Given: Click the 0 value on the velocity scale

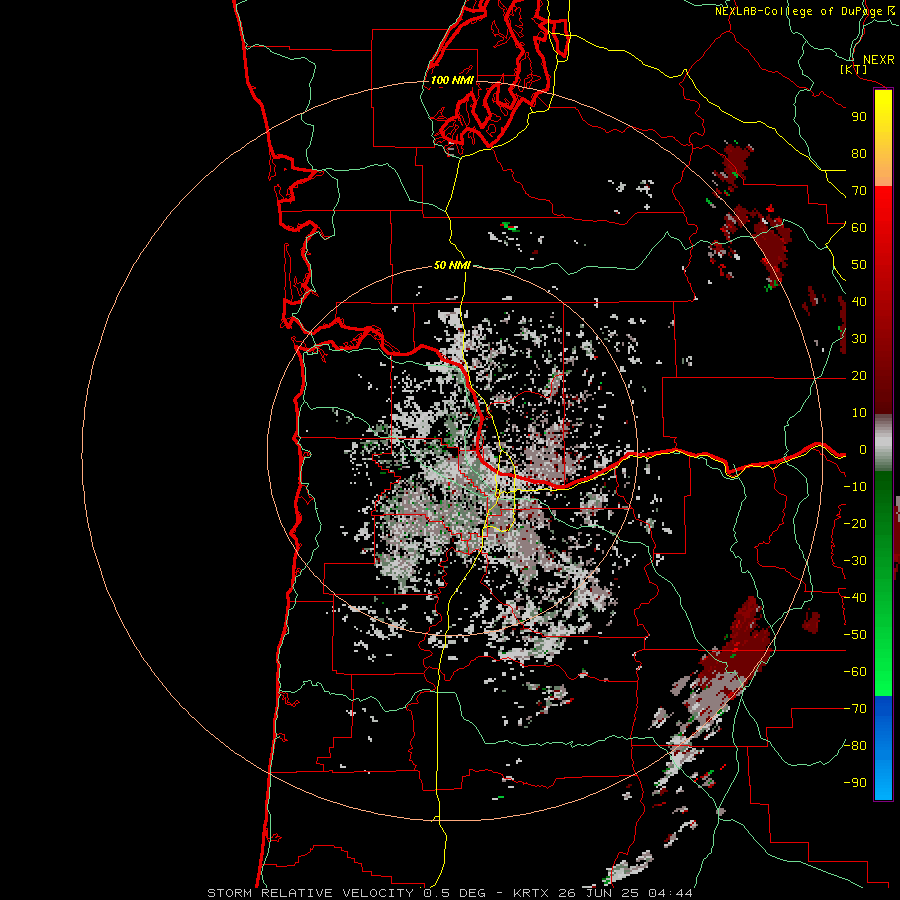Looking at the screenshot, I should (863, 449).
